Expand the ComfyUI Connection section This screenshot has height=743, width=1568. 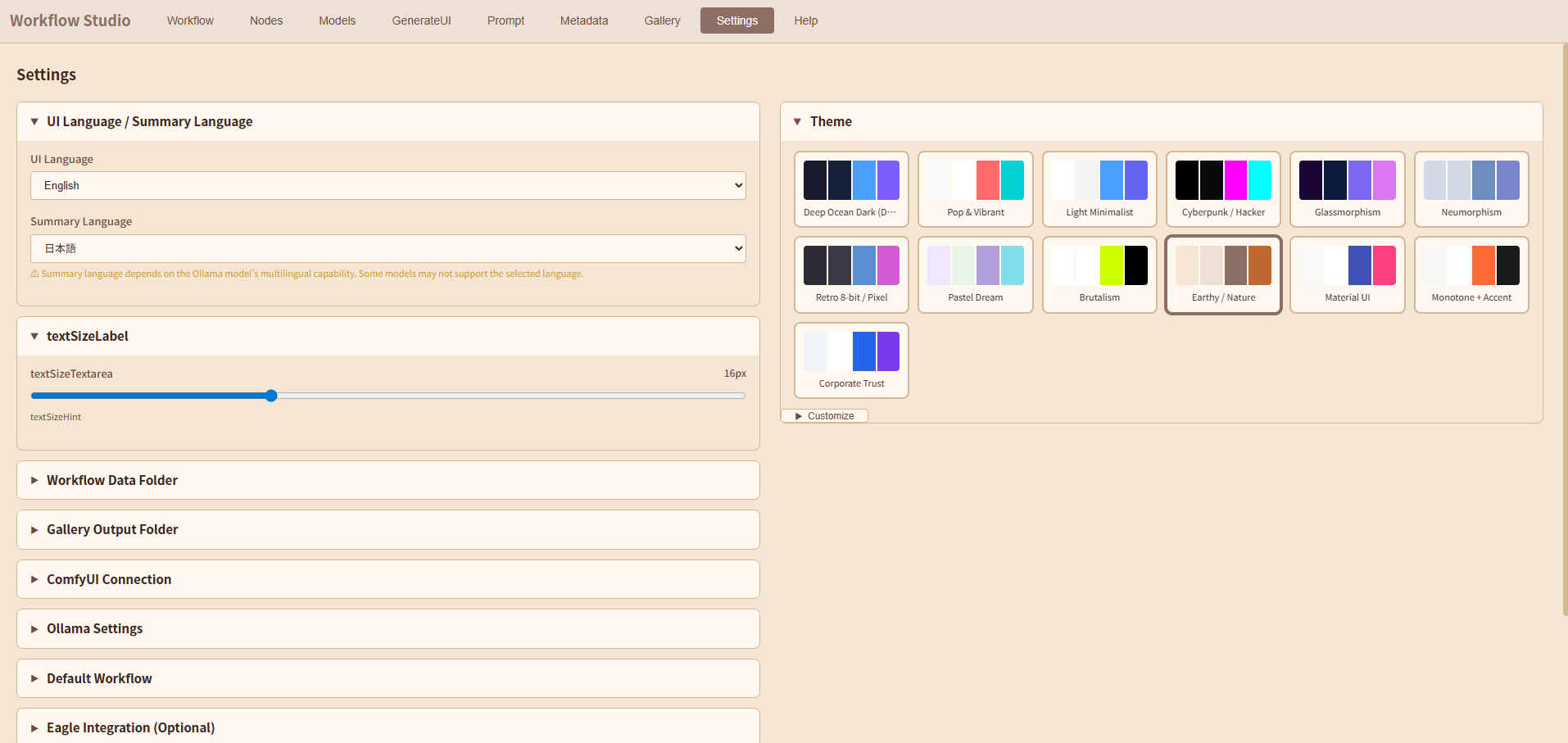[388, 579]
